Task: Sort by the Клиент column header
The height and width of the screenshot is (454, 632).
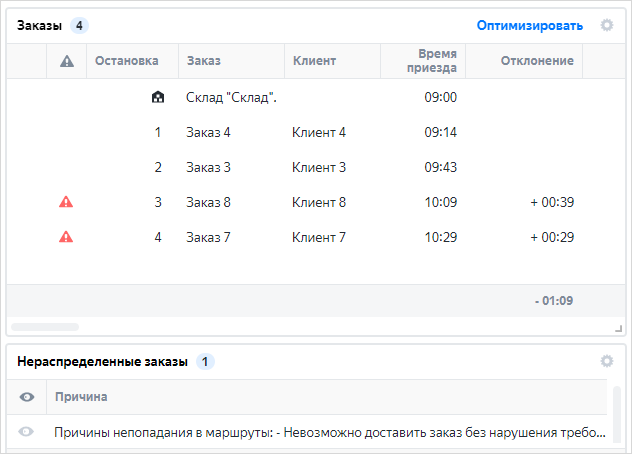Action: 314,61
